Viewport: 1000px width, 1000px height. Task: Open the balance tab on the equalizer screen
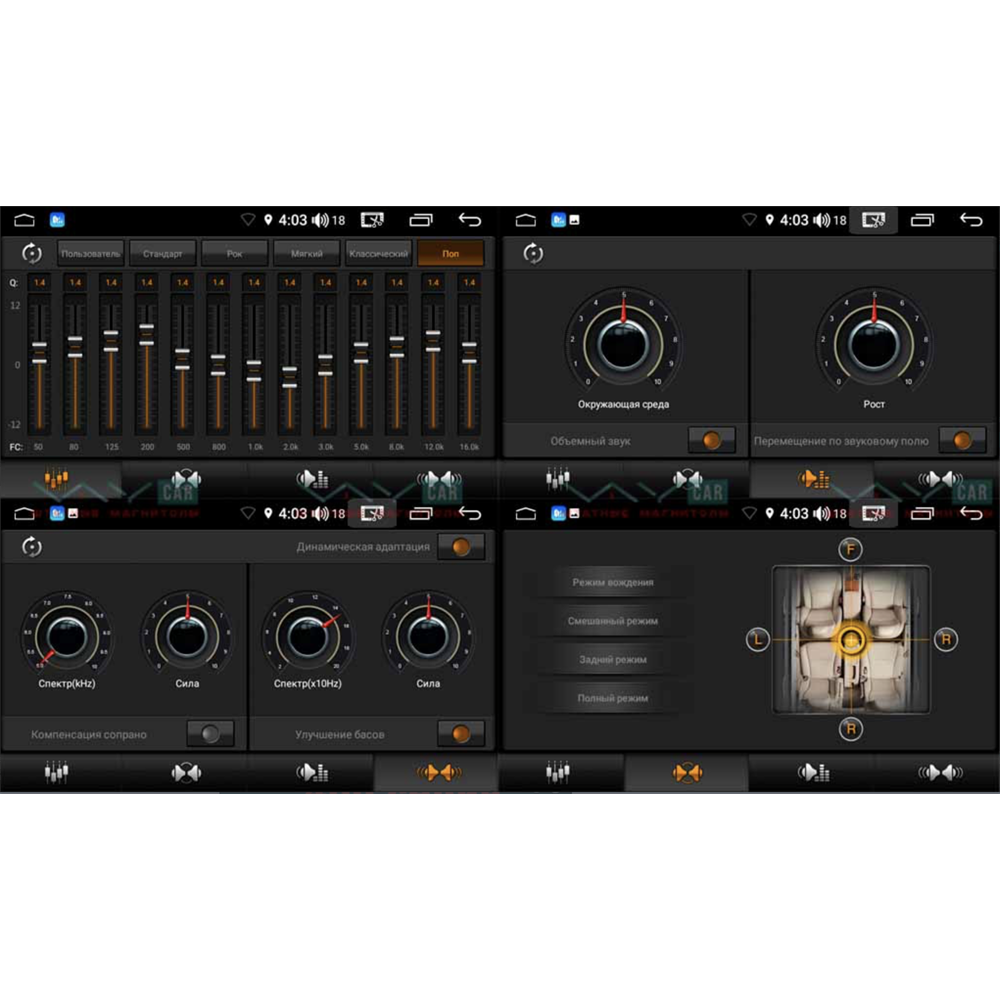pyautogui.click(x=186, y=478)
